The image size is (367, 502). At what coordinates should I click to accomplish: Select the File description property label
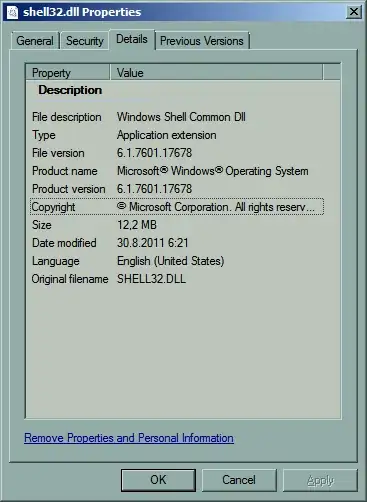[x=67, y=117]
